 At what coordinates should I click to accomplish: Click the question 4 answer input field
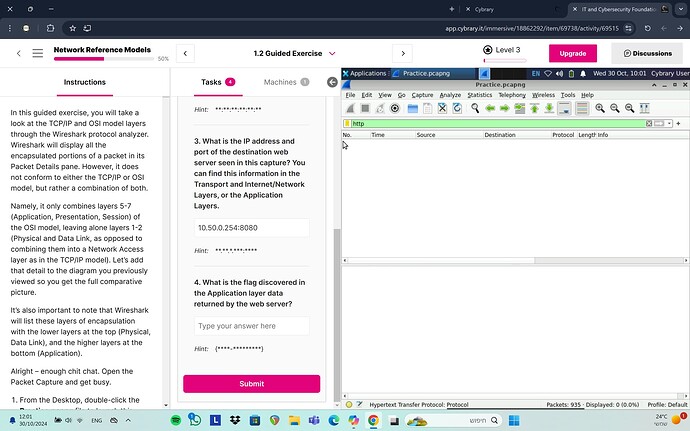[x=251, y=326]
